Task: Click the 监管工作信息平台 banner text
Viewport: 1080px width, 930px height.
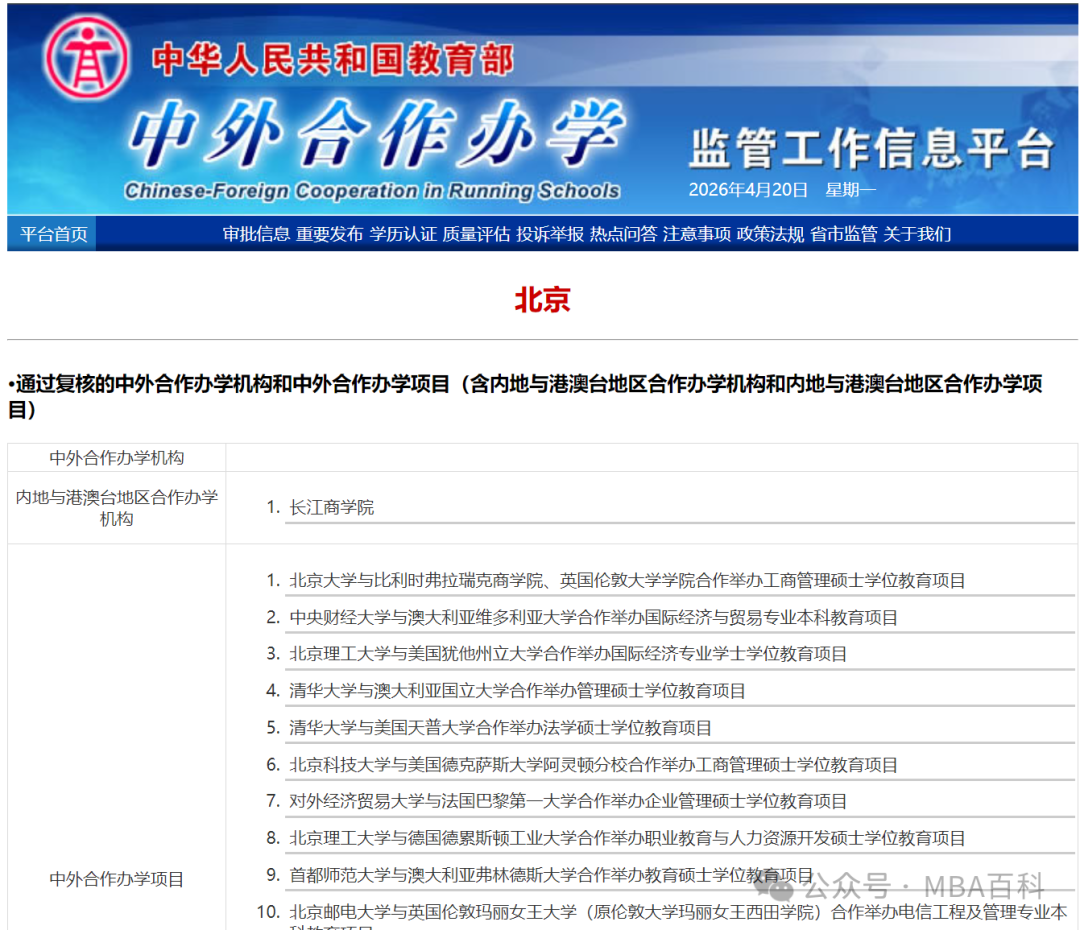Action: click(871, 148)
